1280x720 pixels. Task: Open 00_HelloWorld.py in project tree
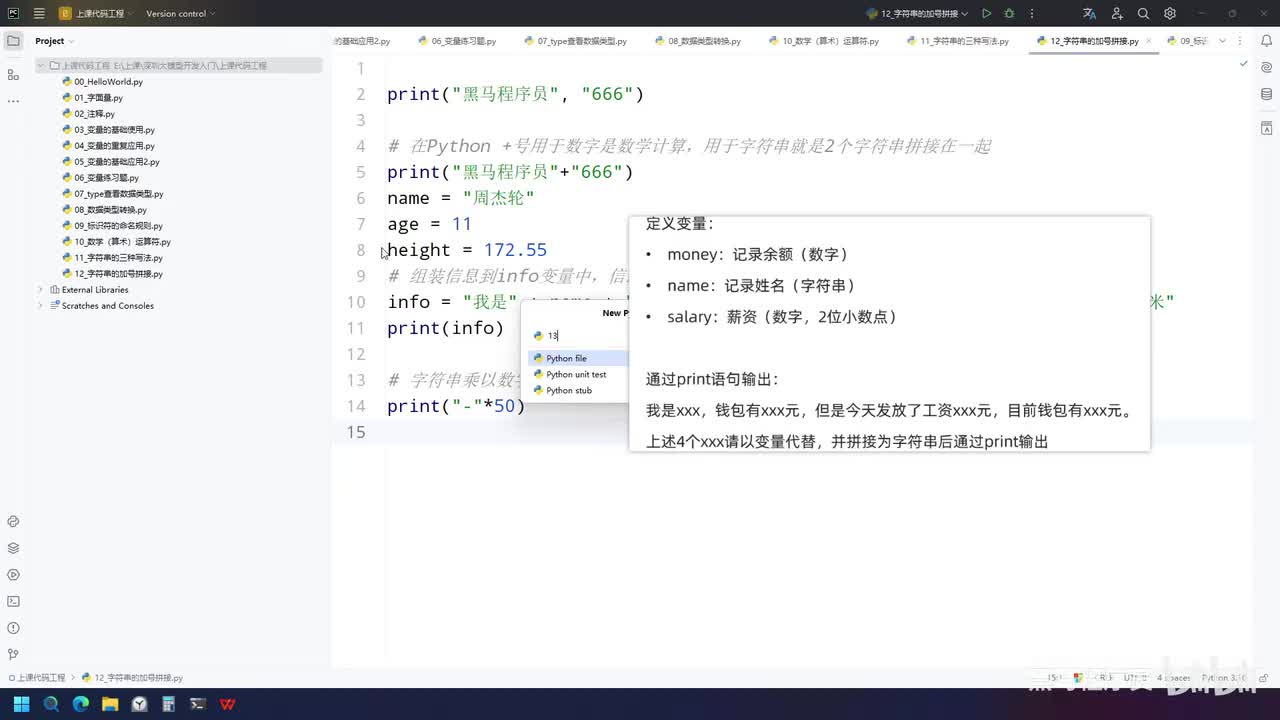[x=102, y=82]
